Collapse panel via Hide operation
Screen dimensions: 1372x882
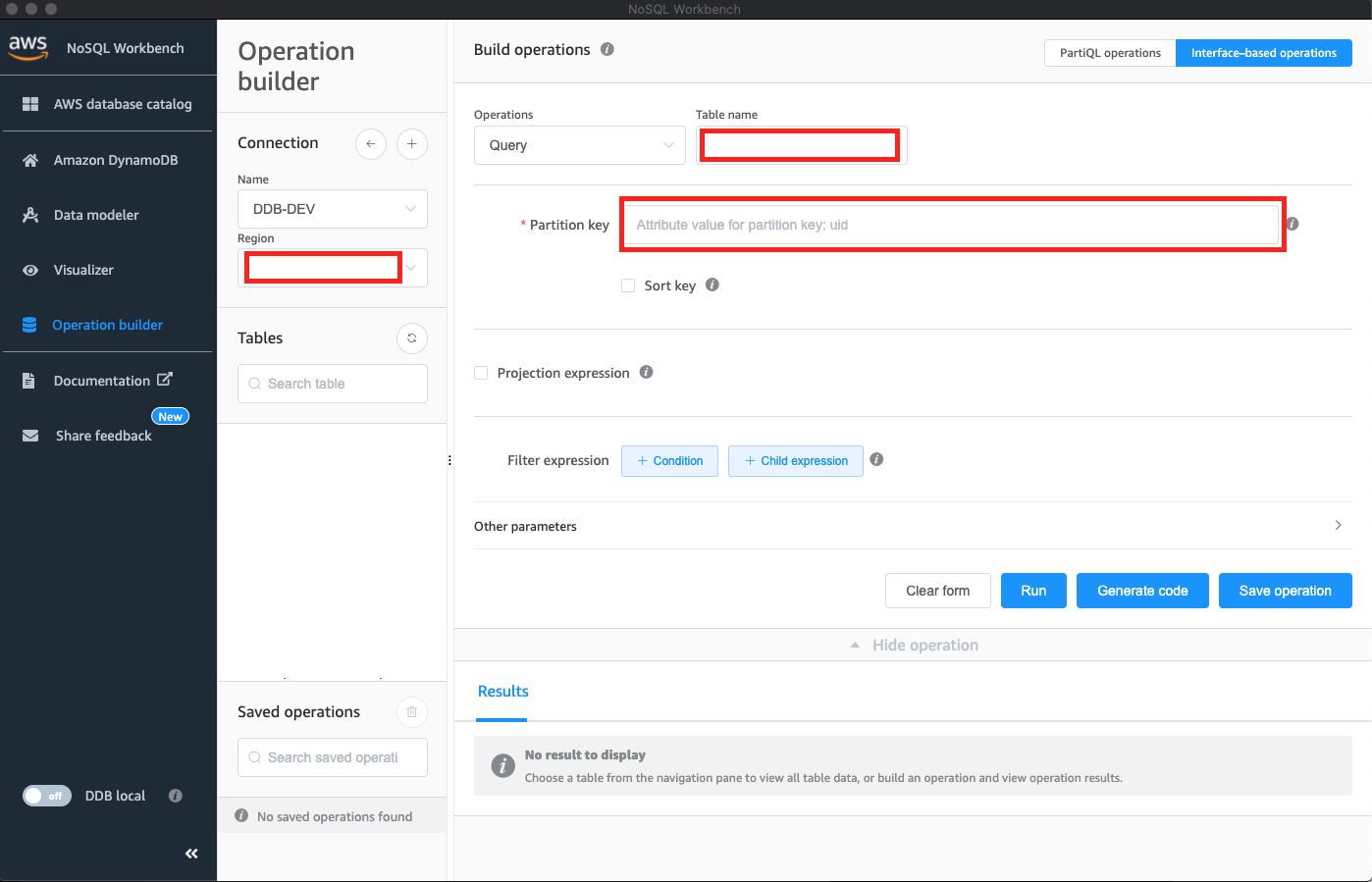[x=914, y=645]
